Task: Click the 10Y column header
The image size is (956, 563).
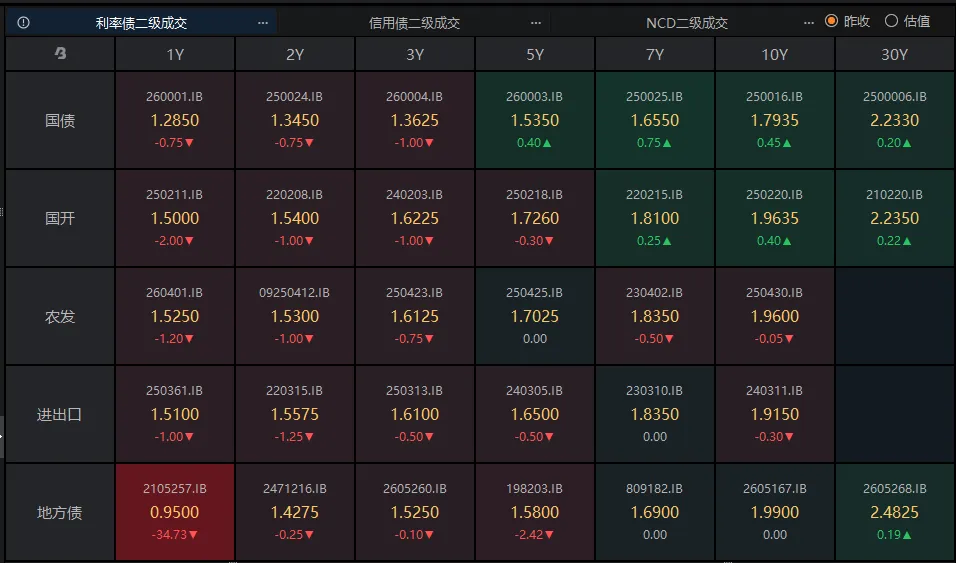Action: 775,55
